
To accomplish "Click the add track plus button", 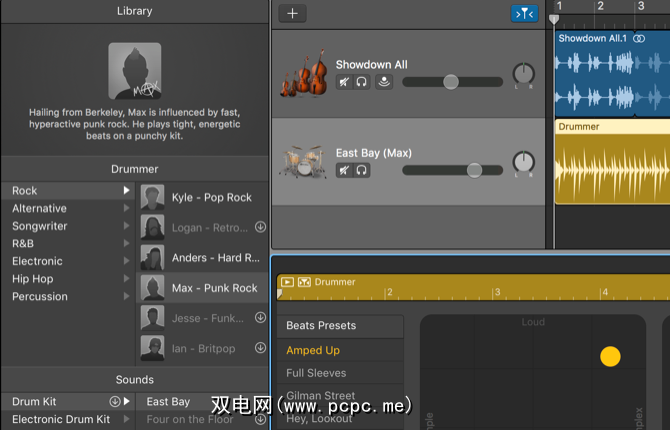I will click(292, 14).
